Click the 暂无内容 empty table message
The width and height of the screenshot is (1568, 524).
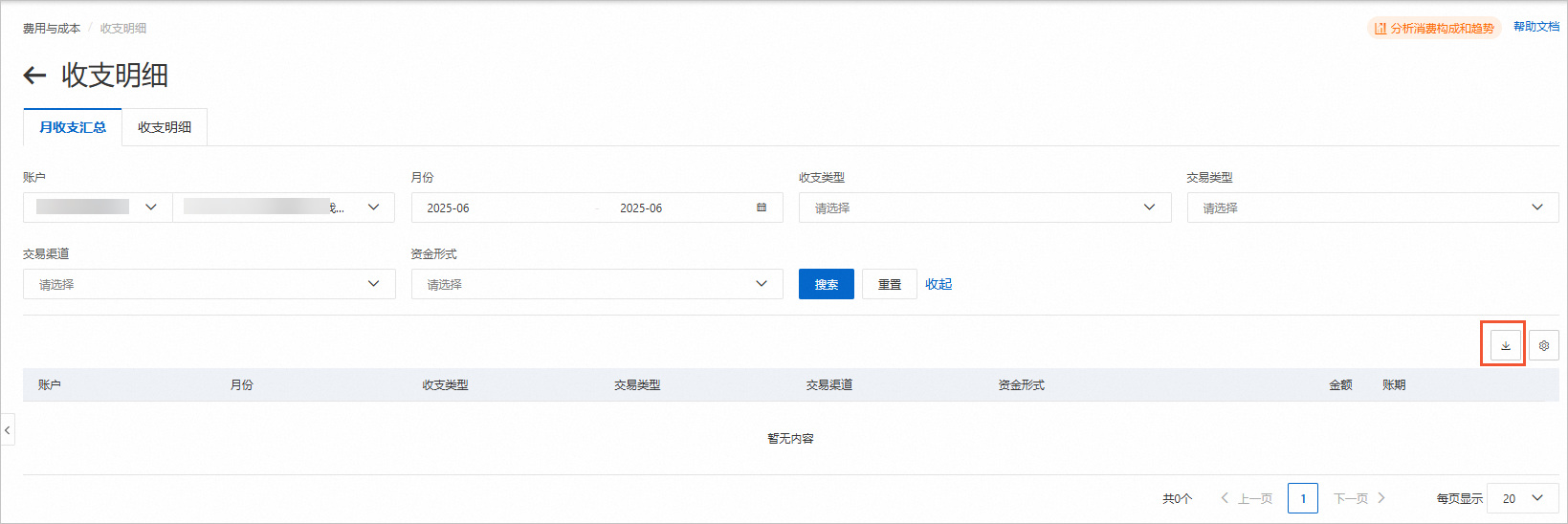point(790,439)
